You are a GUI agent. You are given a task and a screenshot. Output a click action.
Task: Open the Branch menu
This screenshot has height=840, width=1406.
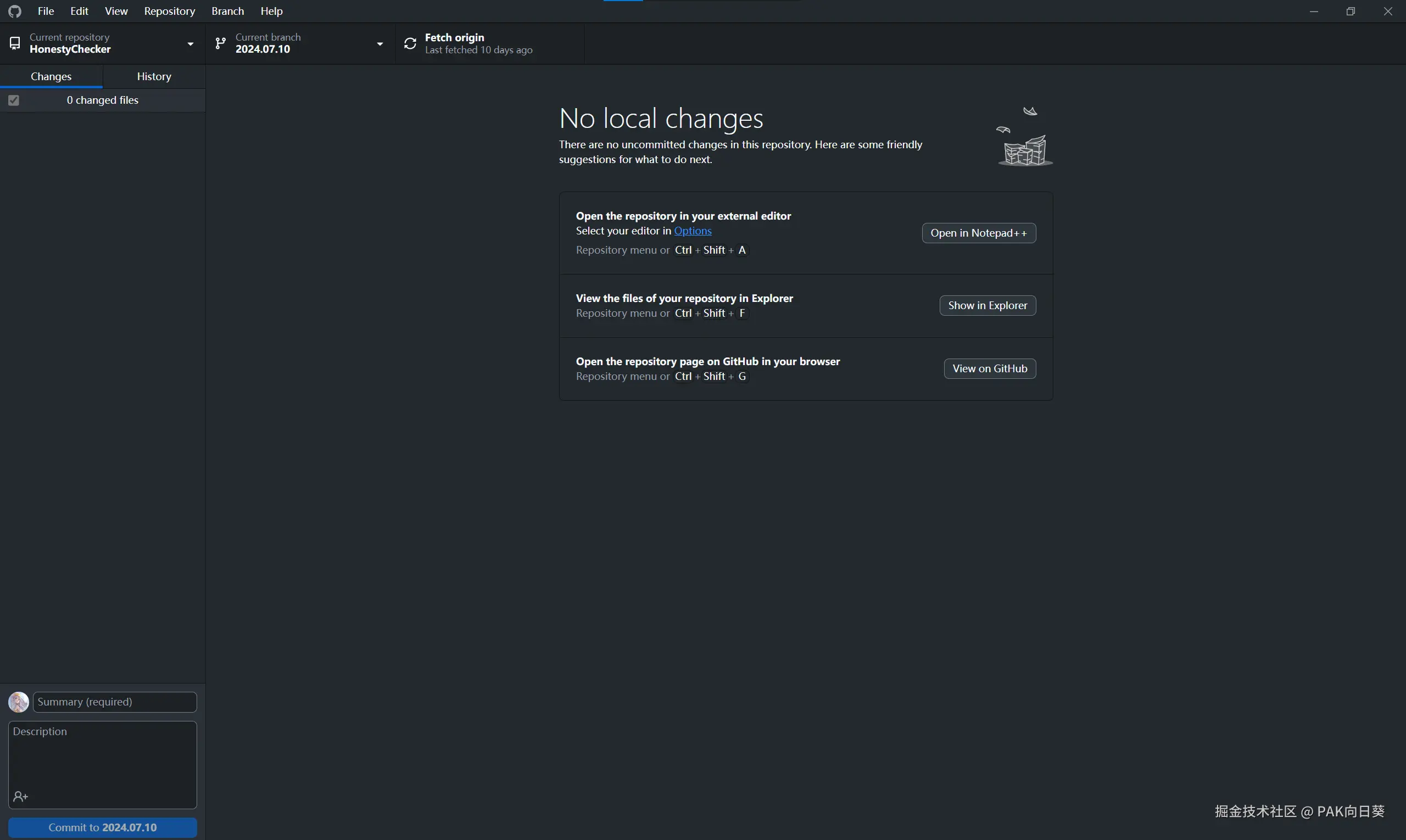coord(227,12)
